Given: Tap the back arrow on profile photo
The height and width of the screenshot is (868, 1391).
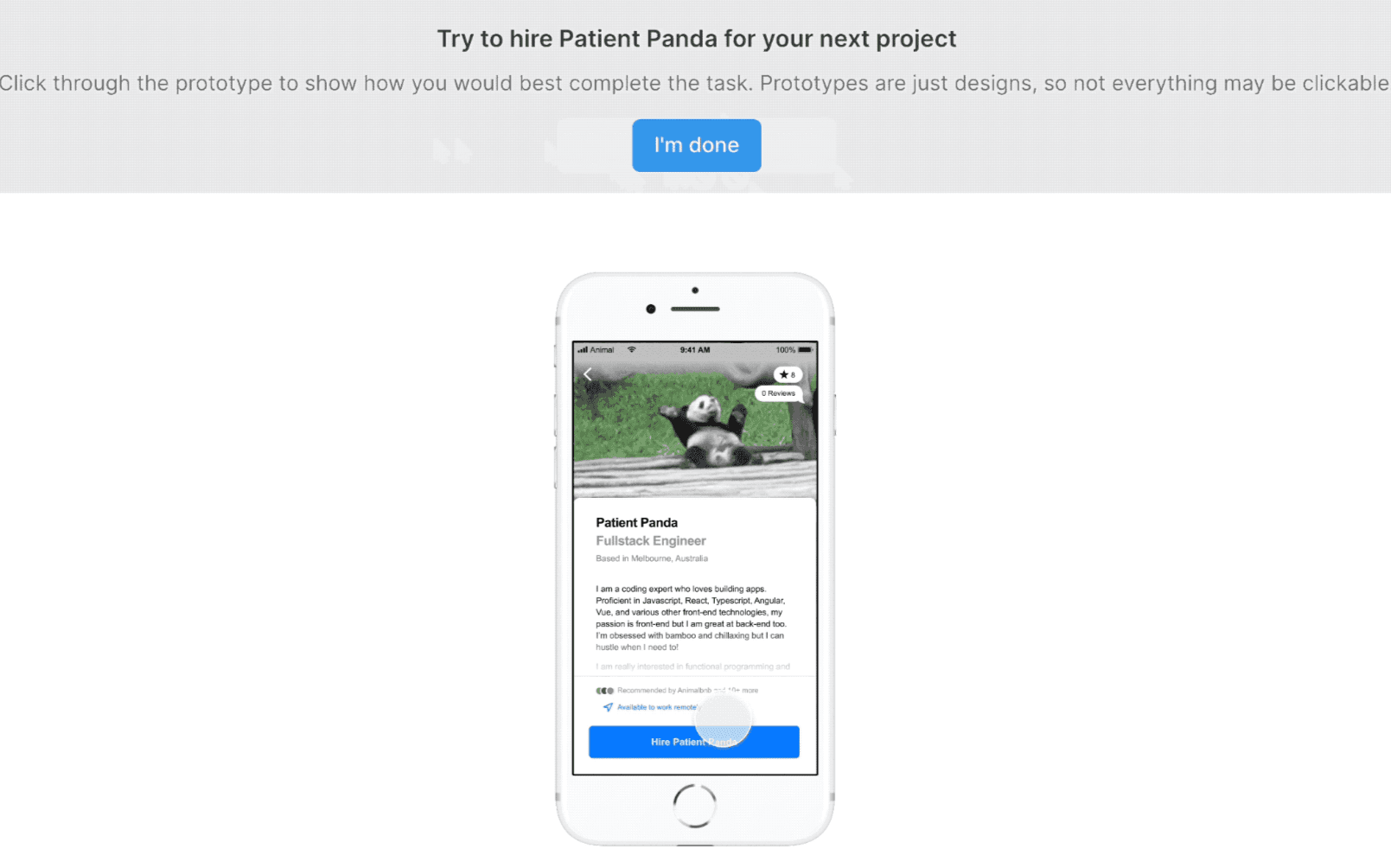Looking at the screenshot, I should 588,374.
